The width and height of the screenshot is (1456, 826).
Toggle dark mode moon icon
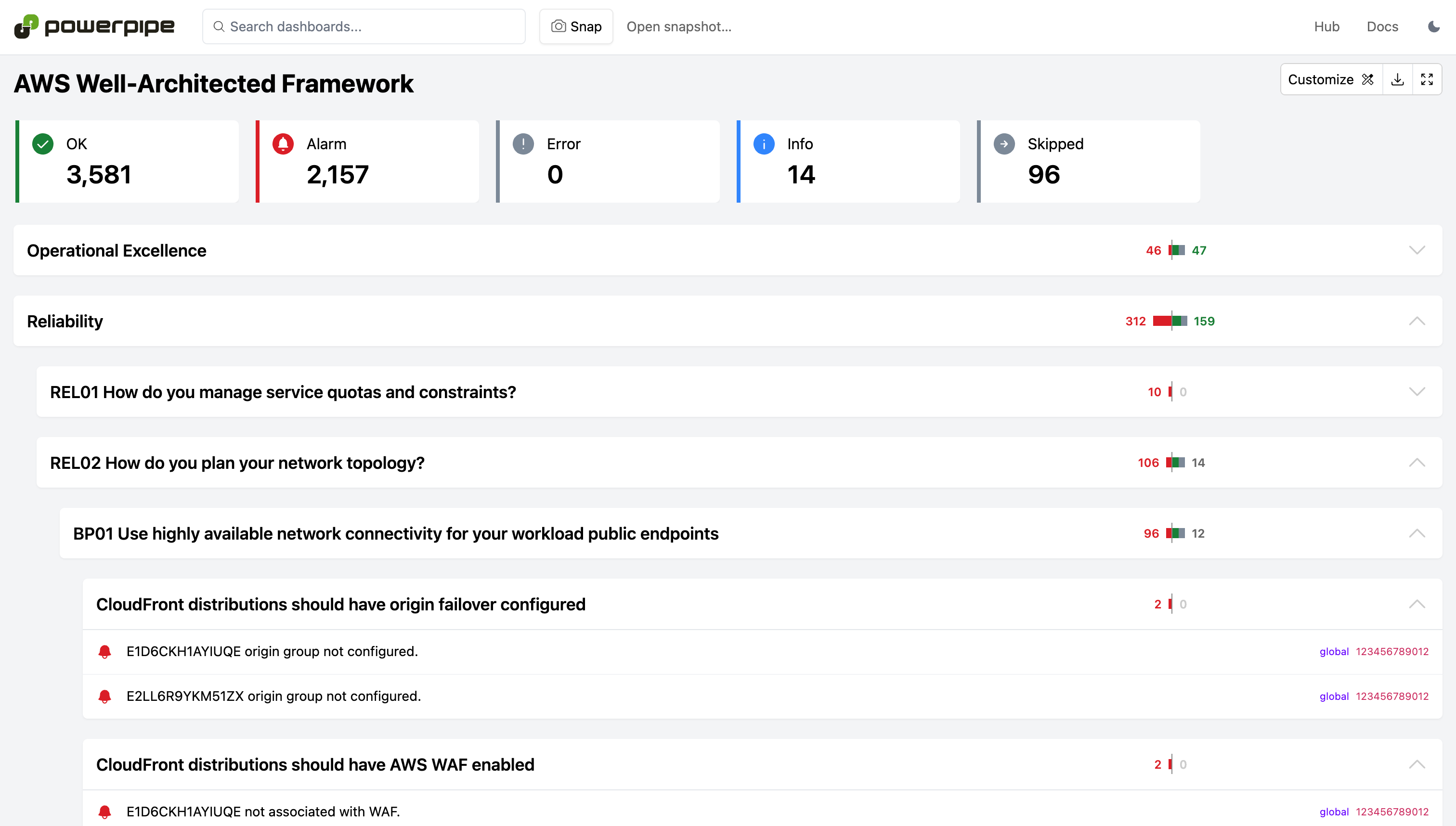(1433, 26)
